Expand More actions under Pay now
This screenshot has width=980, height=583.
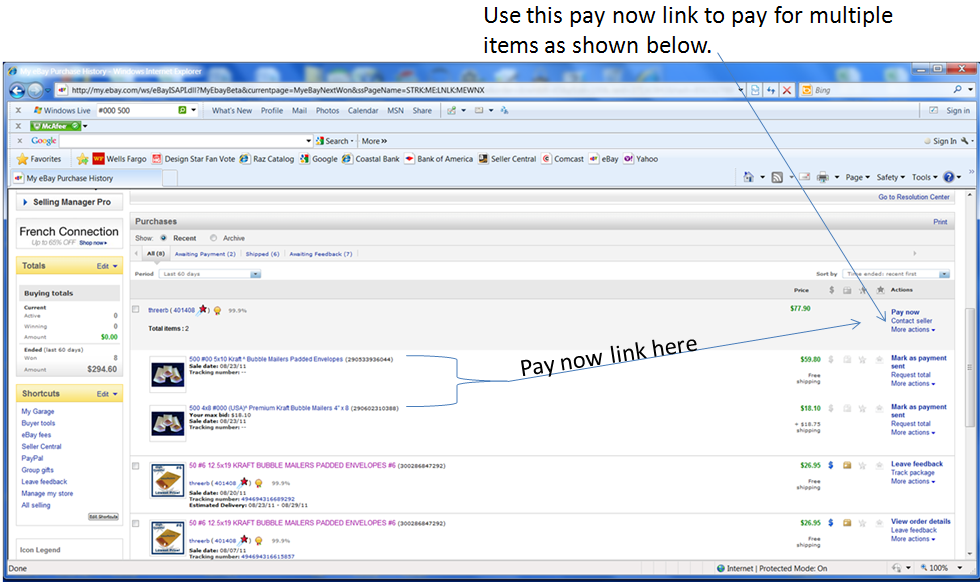913,330
